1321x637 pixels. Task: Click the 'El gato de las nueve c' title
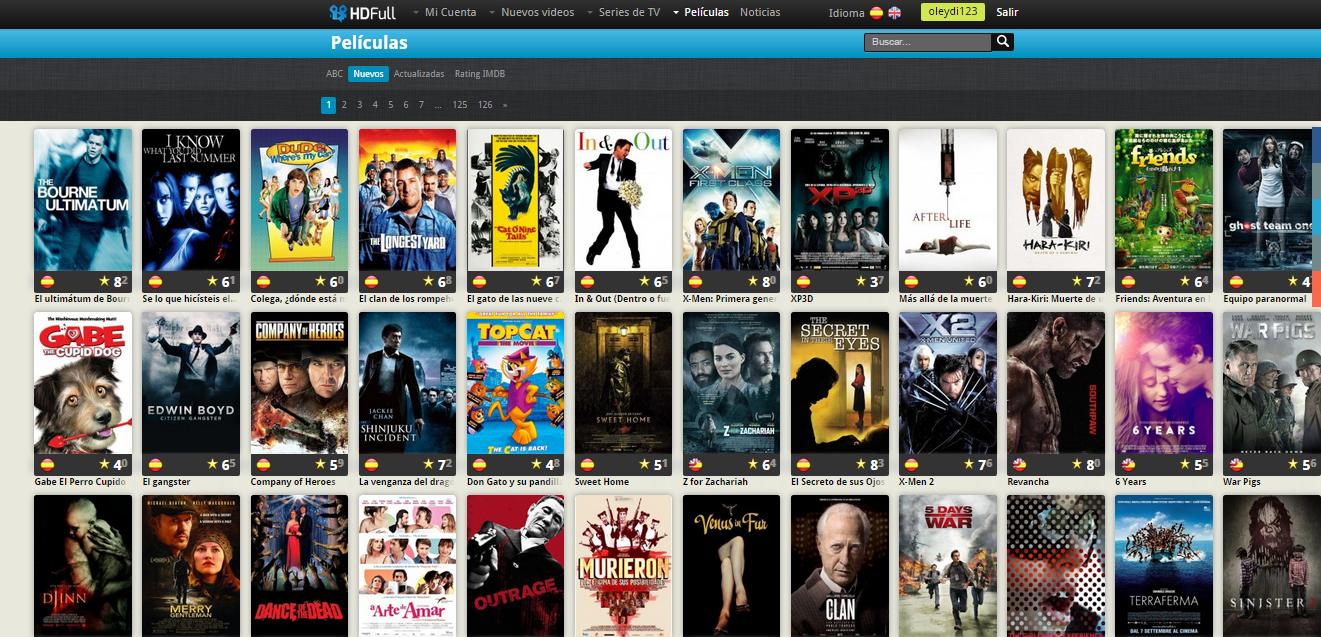(x=516, y=299)
